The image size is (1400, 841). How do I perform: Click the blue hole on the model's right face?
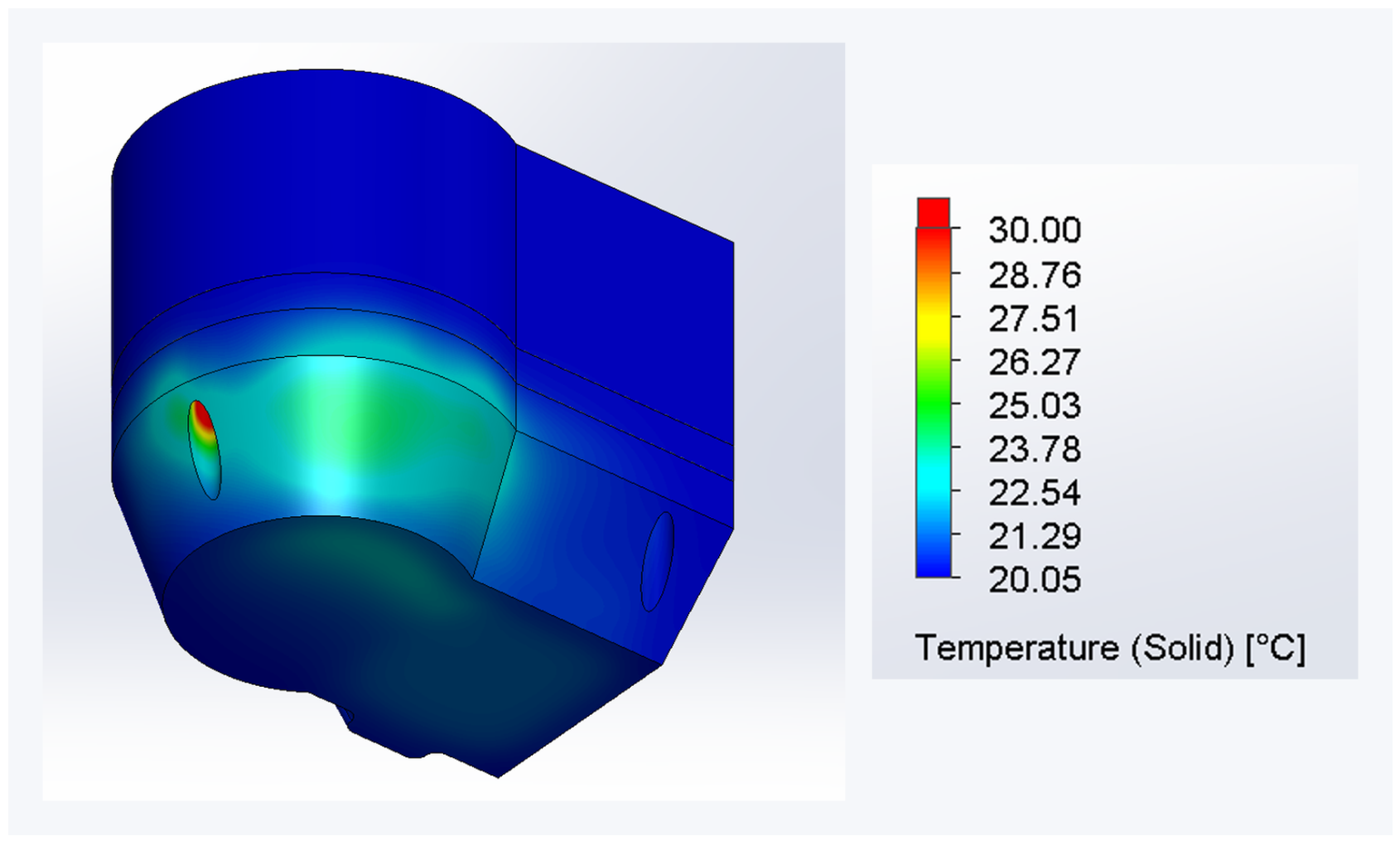pyautogui.click(x=658, y=561)
